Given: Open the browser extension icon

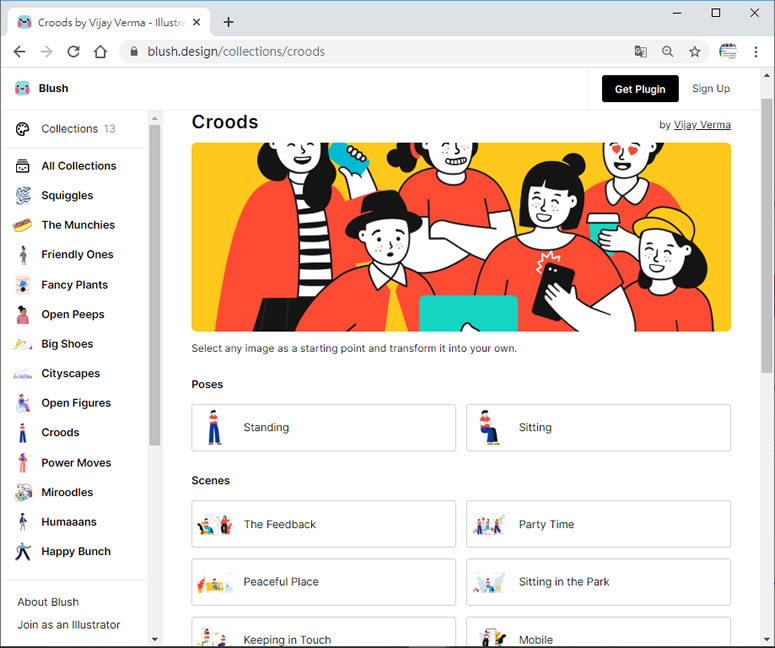Looking at the screenshot, I should tap(728, 51).
